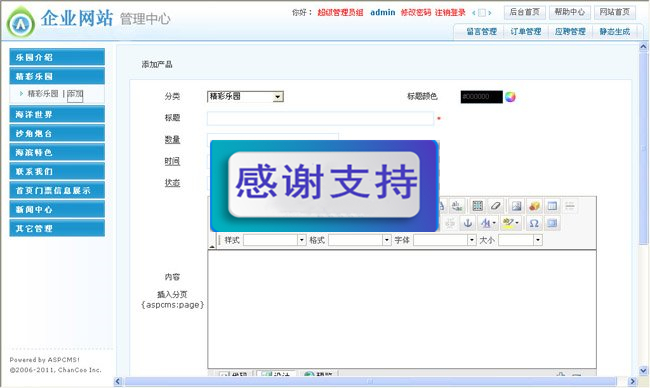Click the 注销登录 link
This screenshot has width=650, height=388.
point(450,12)
